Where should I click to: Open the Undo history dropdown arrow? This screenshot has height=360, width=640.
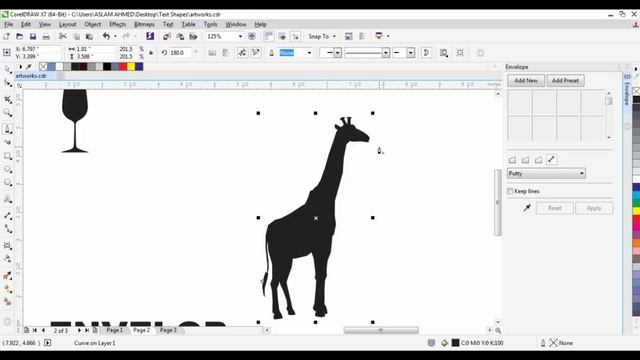pyautogui.click(x=115, y=36)
